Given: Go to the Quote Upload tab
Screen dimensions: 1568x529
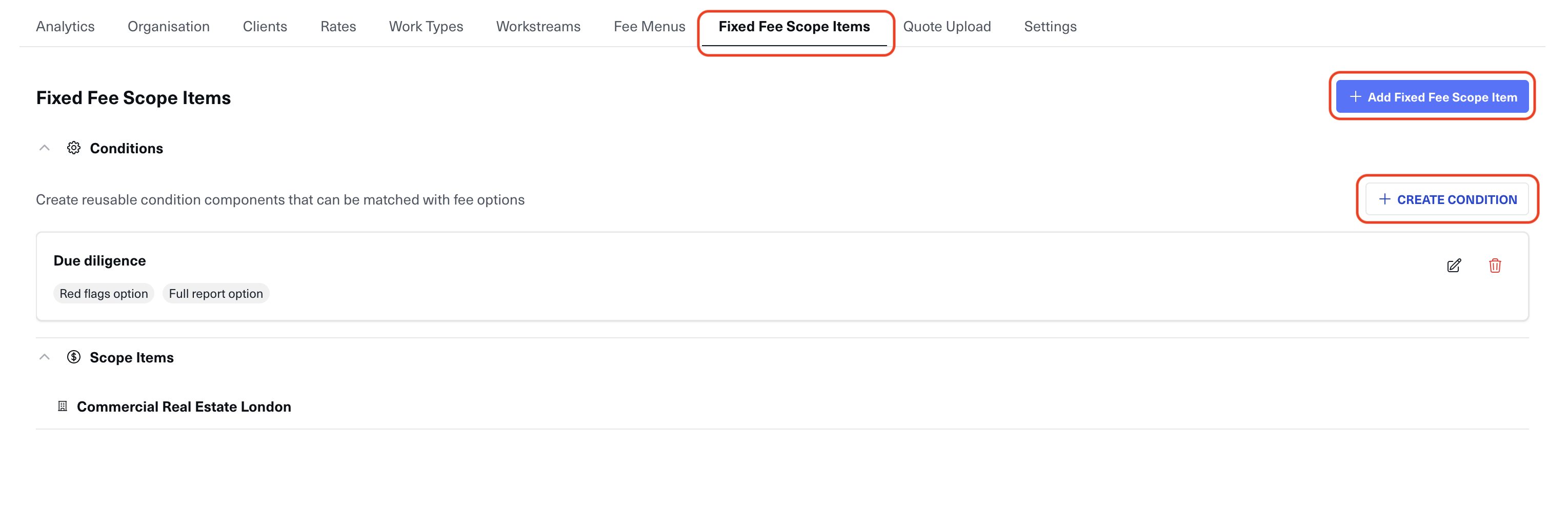Looking at the screenshot, I should (947, 26).
